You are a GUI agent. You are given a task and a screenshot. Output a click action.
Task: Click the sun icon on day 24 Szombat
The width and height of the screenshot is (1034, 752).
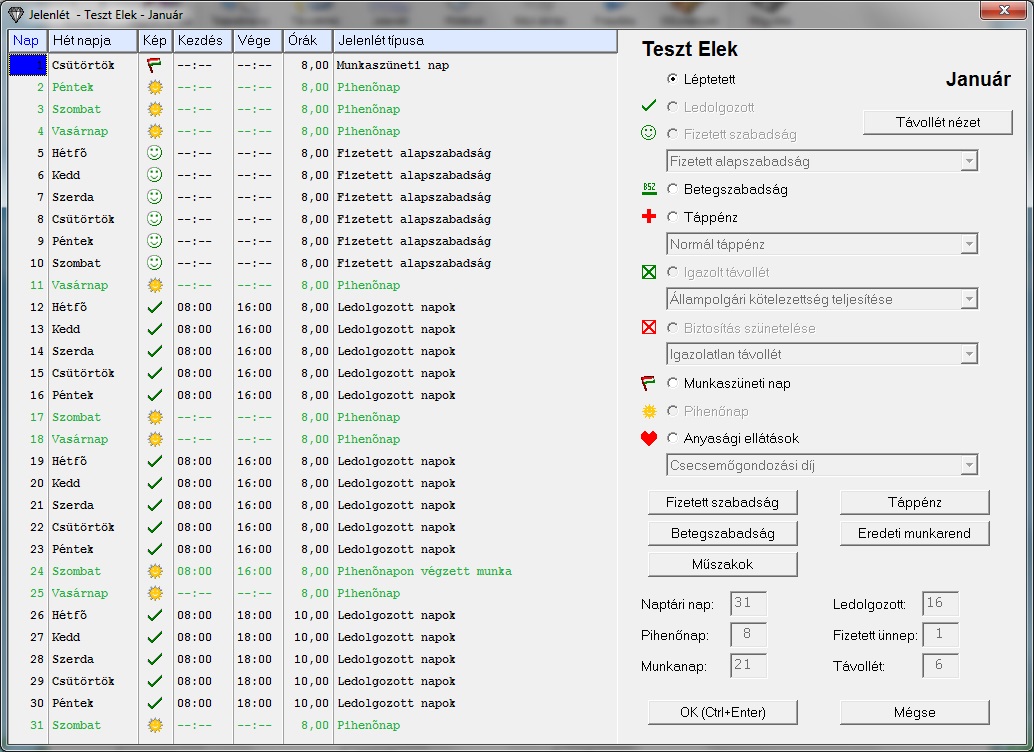(154, 571)
